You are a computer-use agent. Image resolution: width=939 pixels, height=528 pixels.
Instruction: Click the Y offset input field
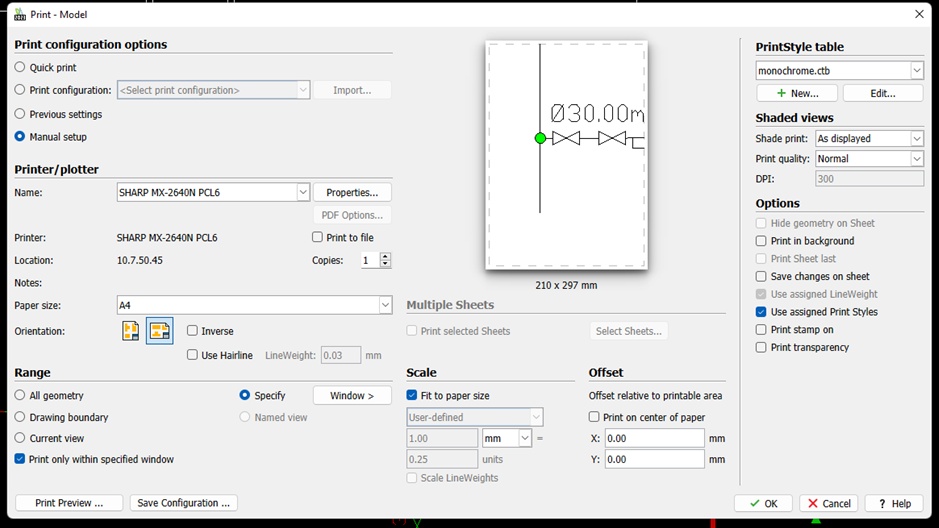(x=655, y=459)
